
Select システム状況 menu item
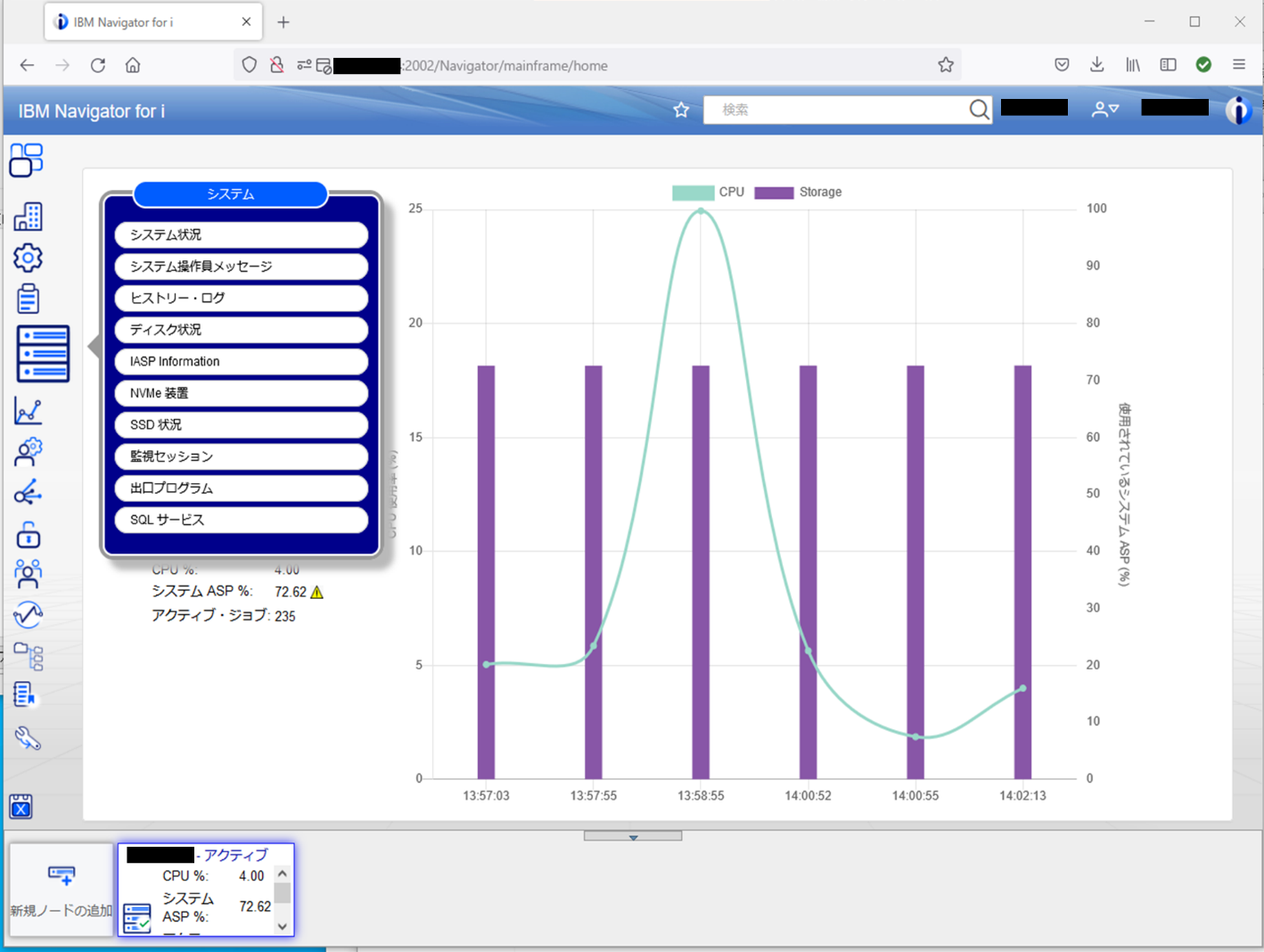pos(241,234)
